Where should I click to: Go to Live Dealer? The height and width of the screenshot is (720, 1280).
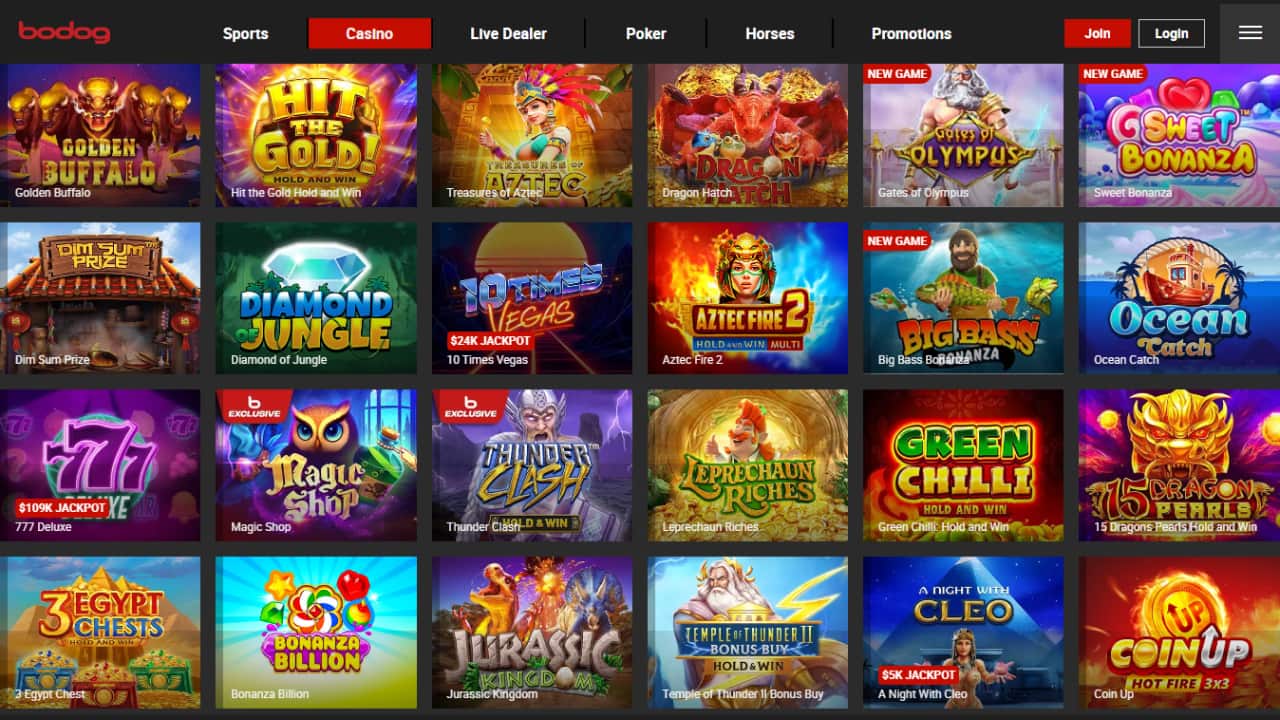coord(508,33)
